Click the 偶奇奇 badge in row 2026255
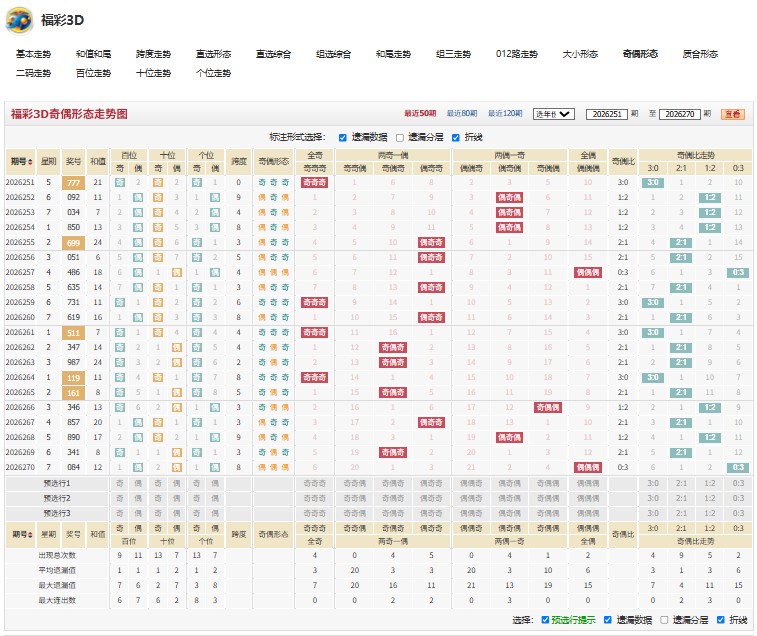The width and height of the screenshot is (757, 636). (431, 242)
